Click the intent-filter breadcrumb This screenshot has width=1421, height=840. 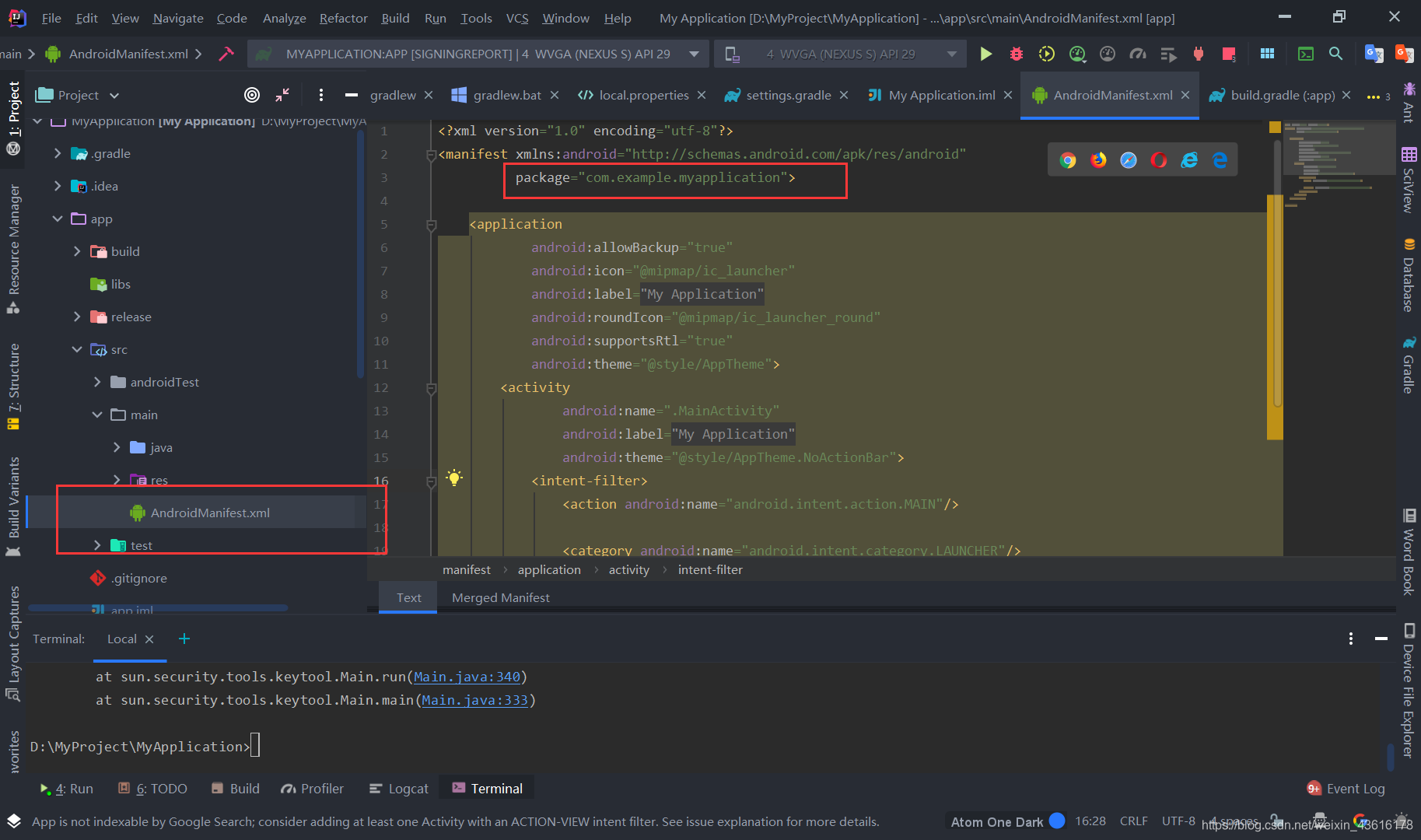point(710,569)
